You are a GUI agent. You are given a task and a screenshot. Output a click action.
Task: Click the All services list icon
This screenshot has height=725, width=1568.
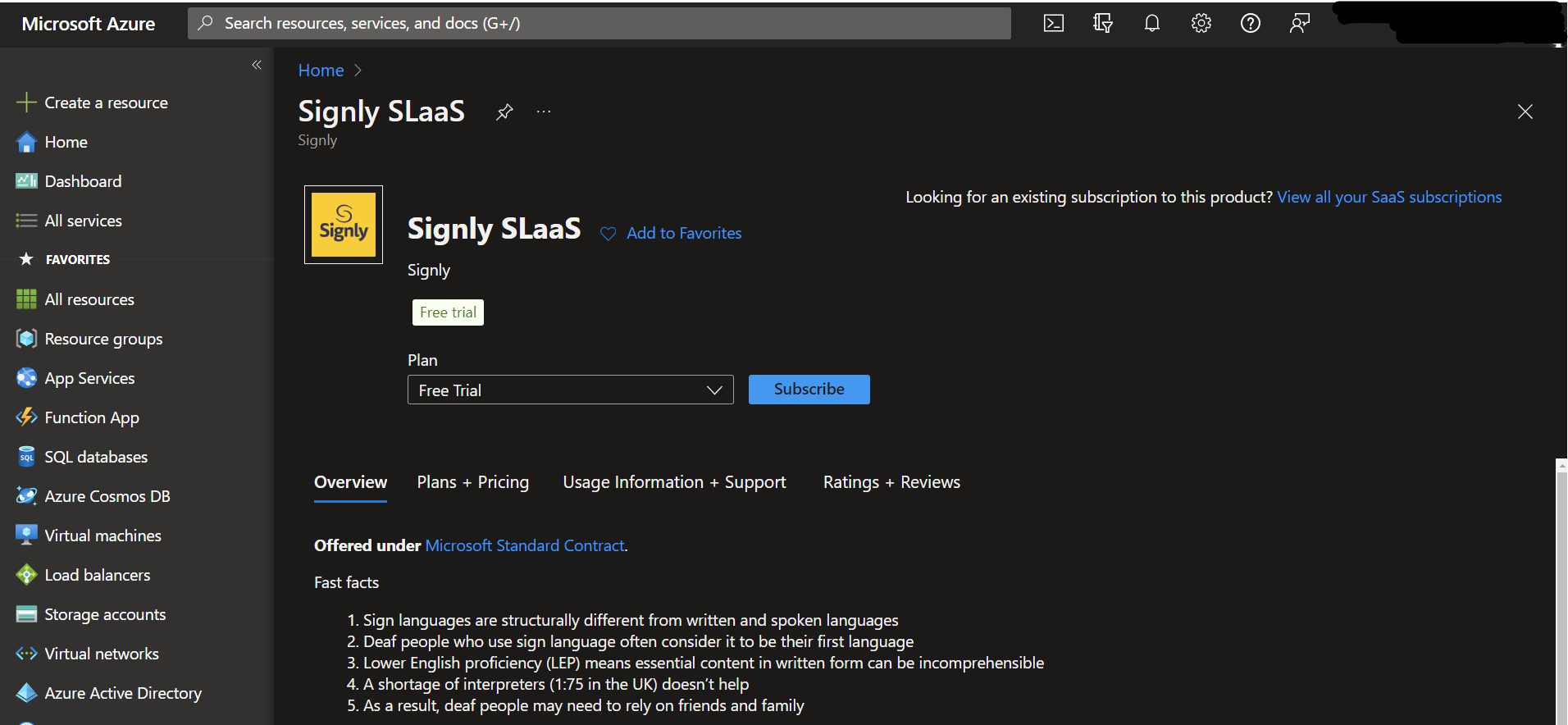point(26,221)
